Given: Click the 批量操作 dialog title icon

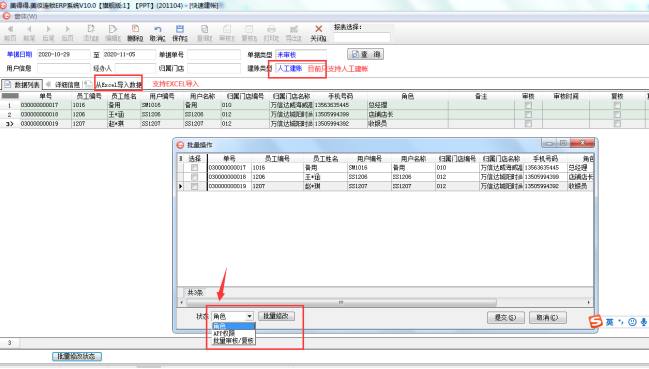Looking at the screenshot, I should (180, 145).
